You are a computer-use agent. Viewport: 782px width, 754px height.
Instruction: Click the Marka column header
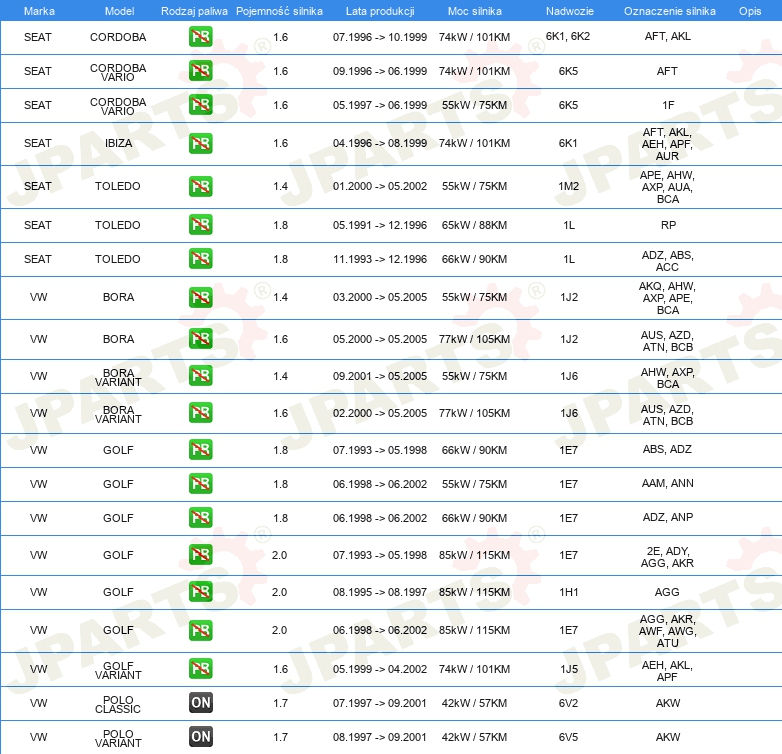[39, 11]
